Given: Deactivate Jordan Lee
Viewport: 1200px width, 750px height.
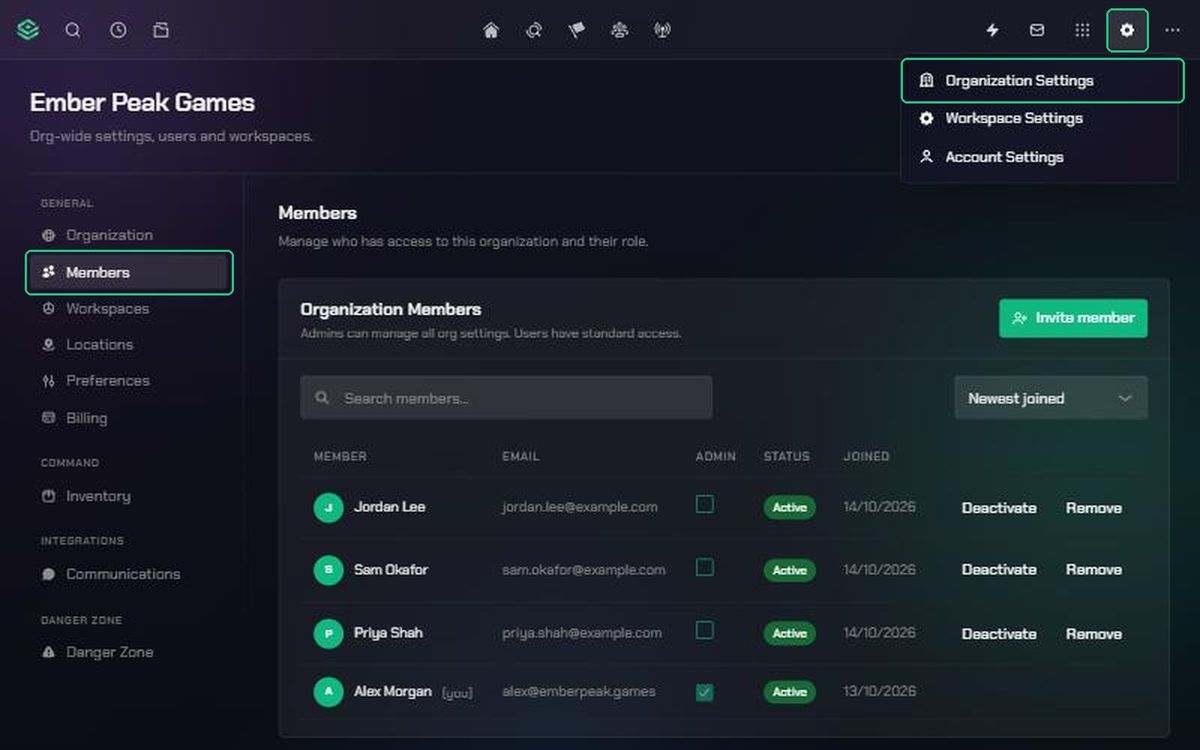Looking at the screenshot, I should pyautogui.click(x=999, y=508).
